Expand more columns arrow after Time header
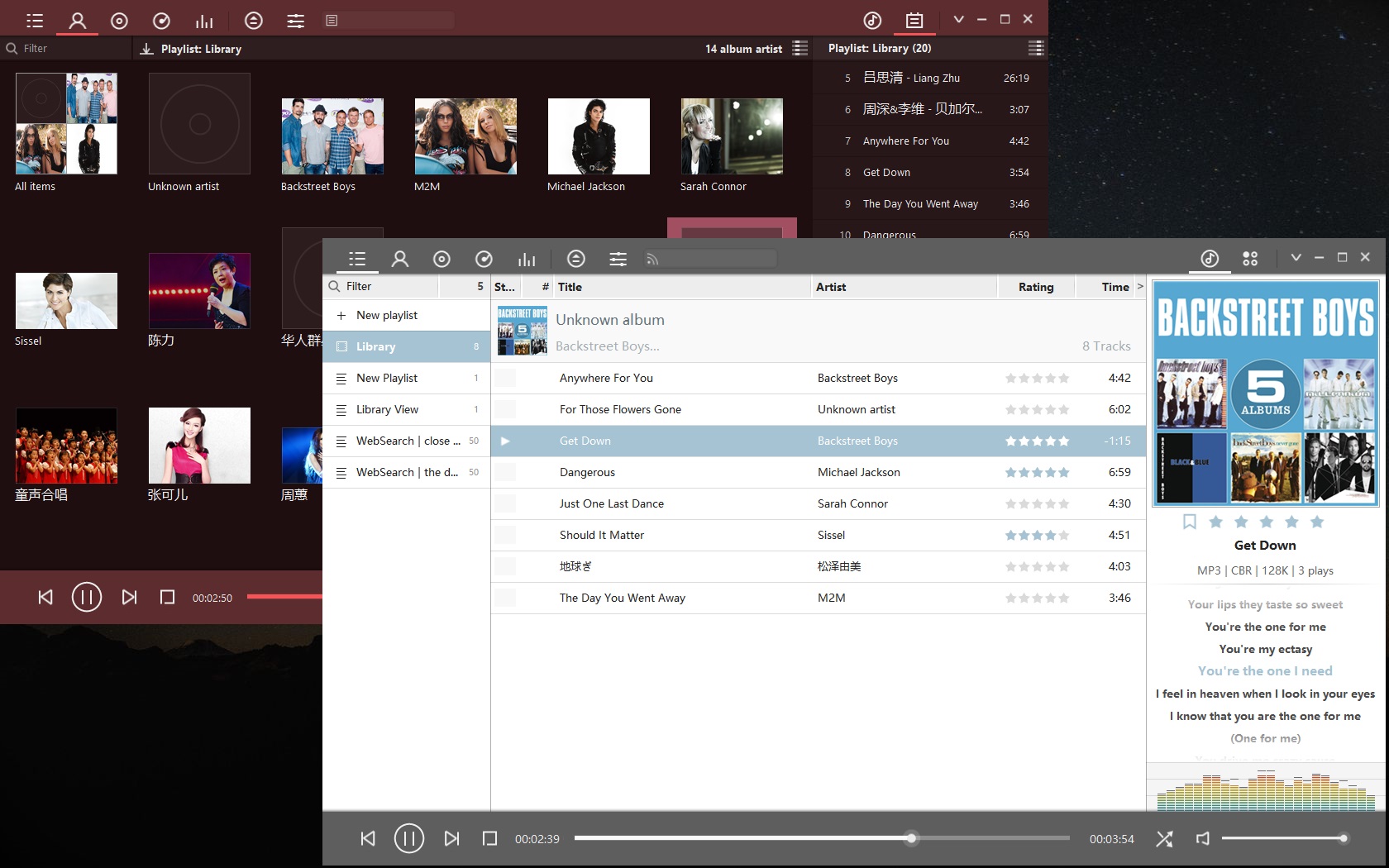1389x868 pixels. tap(1140, 286)
